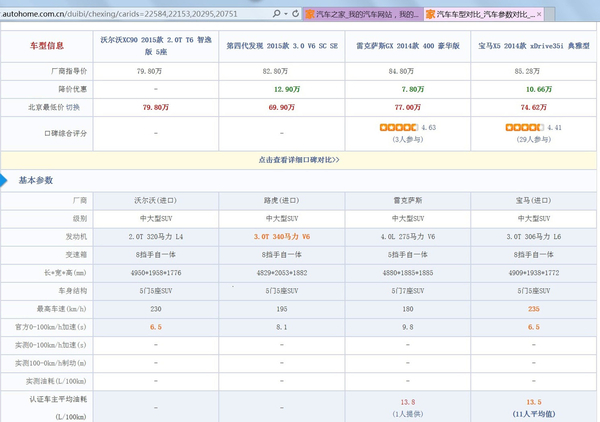Click the autohome favicon on the active tab
The width and height of the screenshot is (600, 422).
(x=430, y=15)
